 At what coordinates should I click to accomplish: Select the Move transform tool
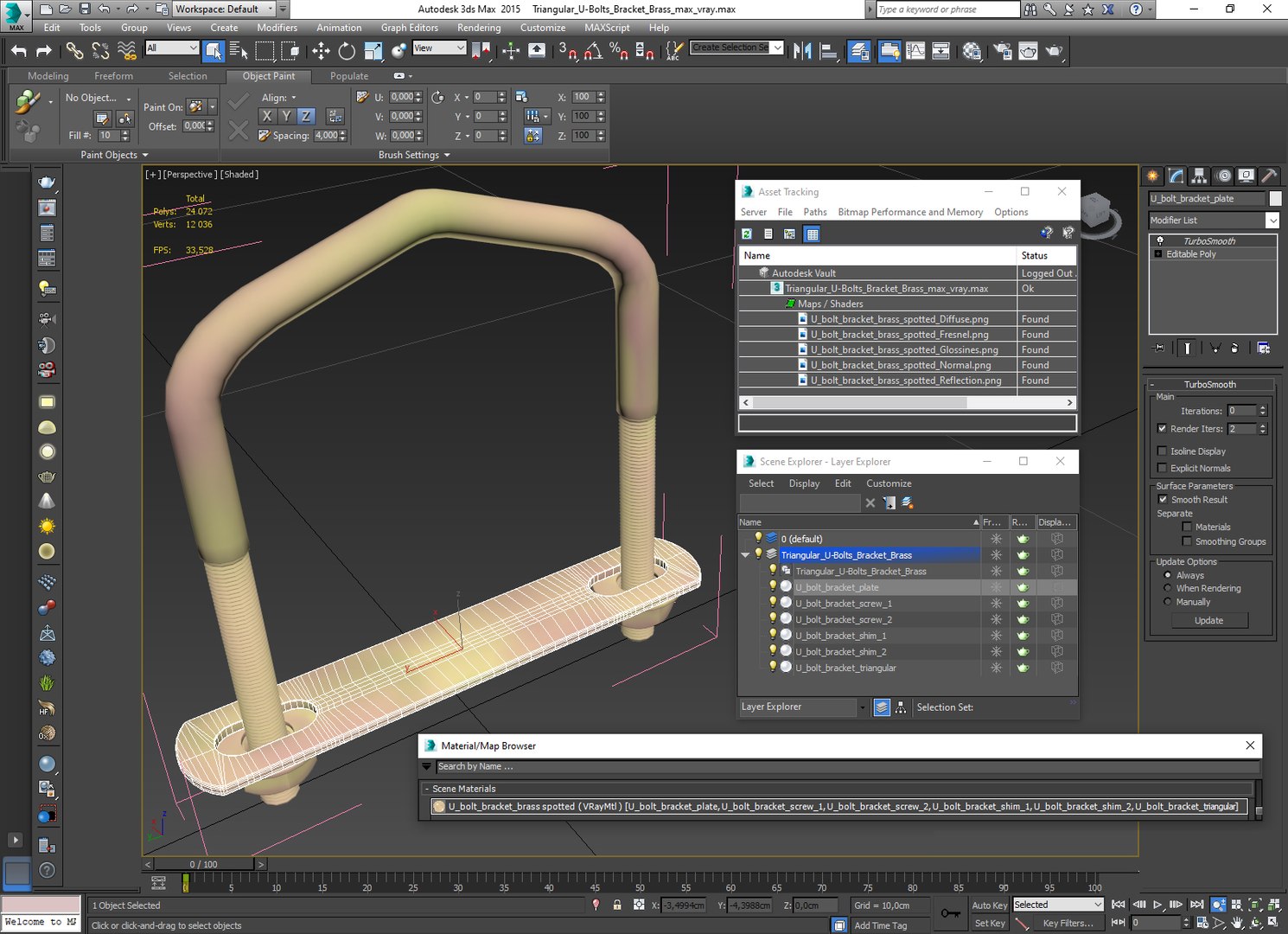click(321, 51)
